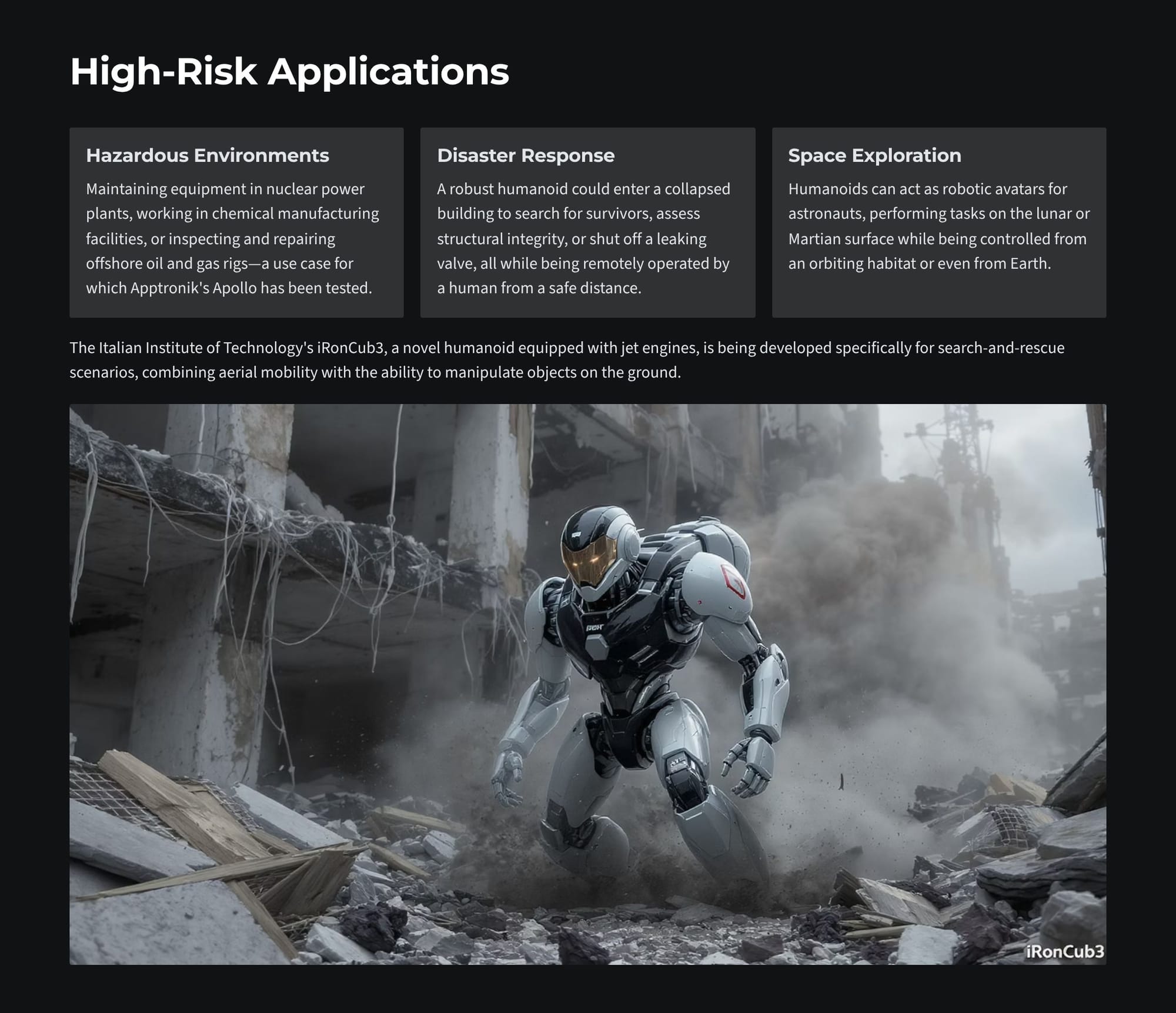Open the iRonCub3 robot rubble image
1176x1013 pixels.
(x=587, y=684)
